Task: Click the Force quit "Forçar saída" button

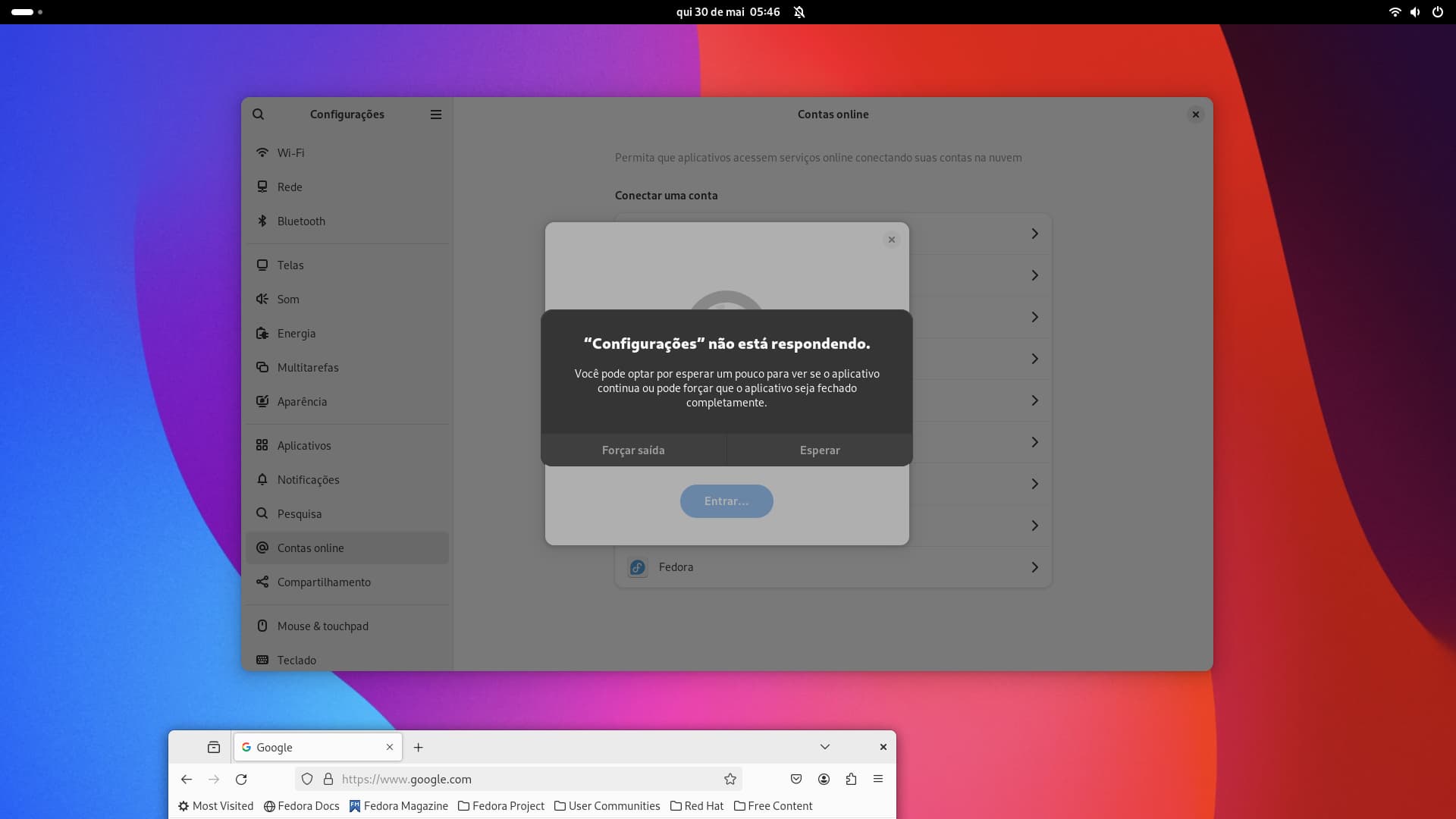Action: (x=633, y=450)
